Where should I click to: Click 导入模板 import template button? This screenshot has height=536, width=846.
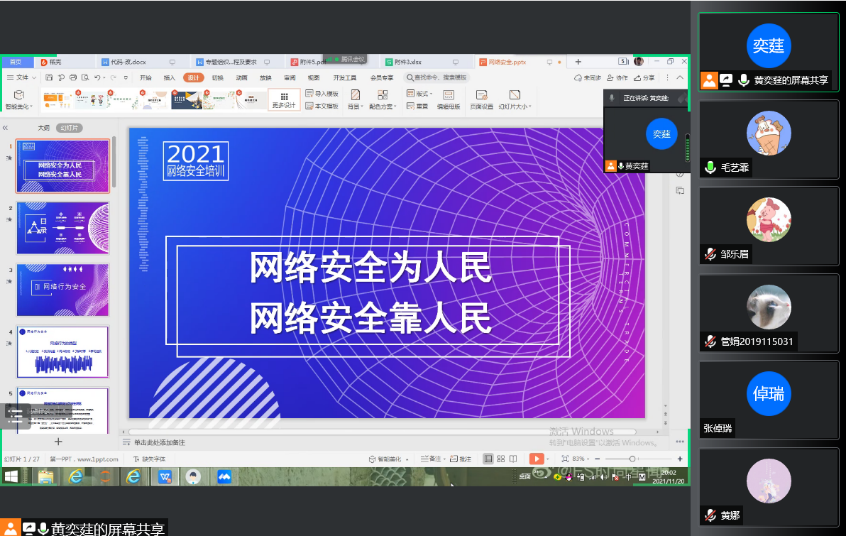322,93
